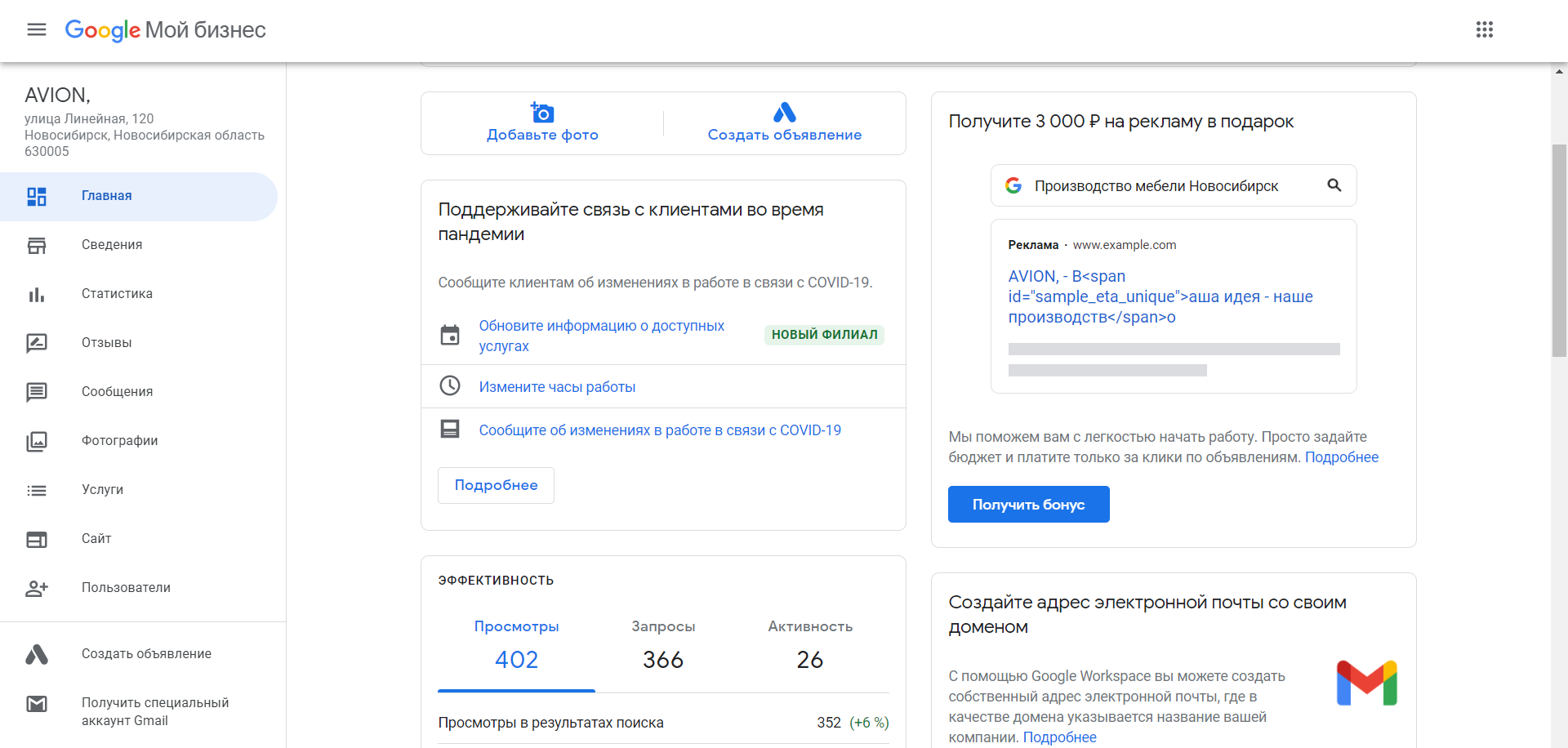Click the Ads logo above Создать объявление
Viewport: 1568px width, 748px height.
click(x=785, y=112)
